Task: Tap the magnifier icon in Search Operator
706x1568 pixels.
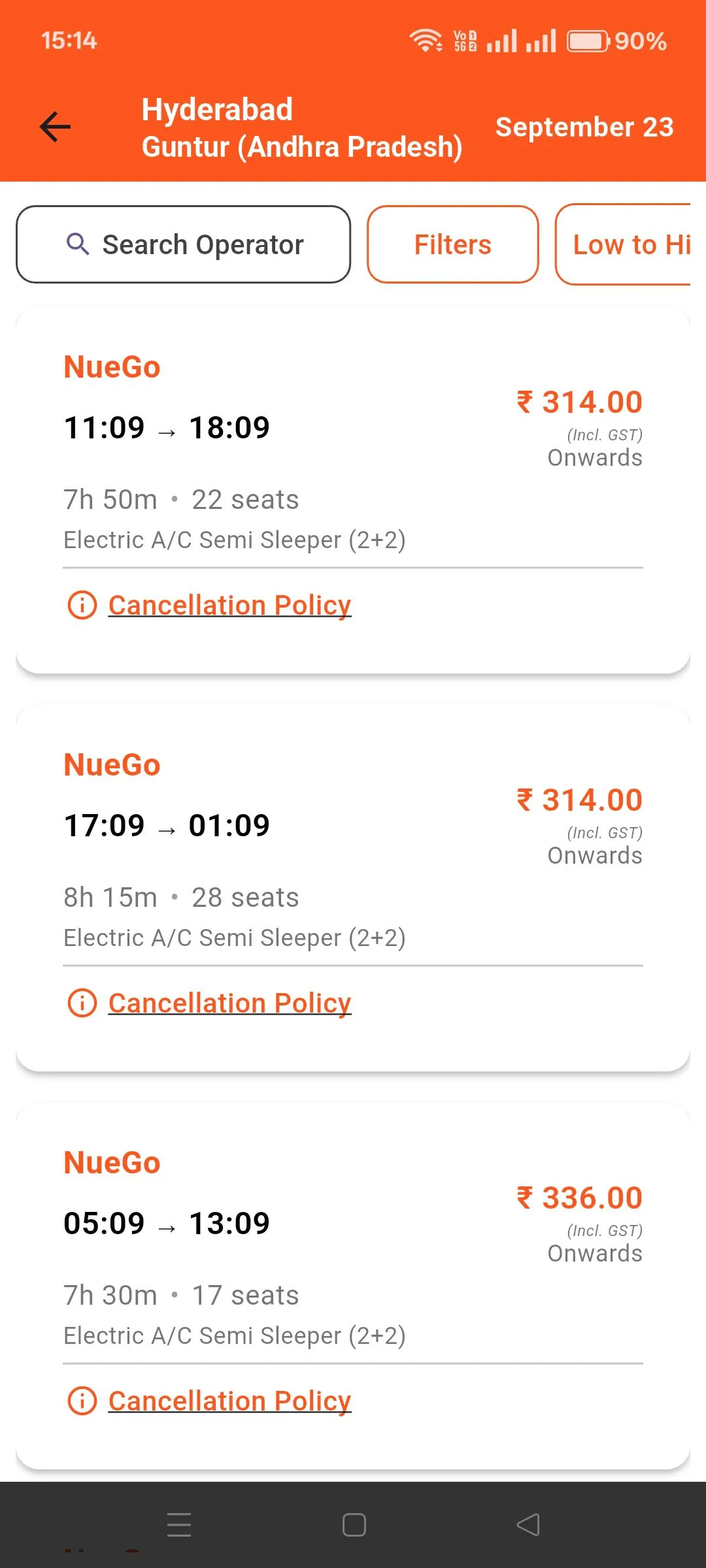Action: [78, 244]
